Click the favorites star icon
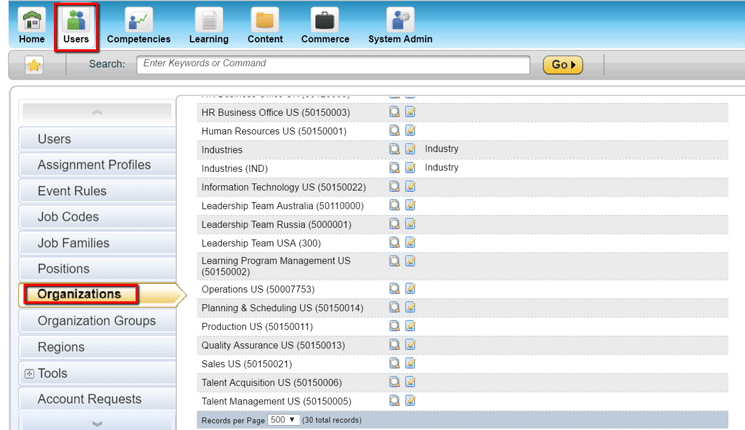745x430 pixels. click(34, 66)
